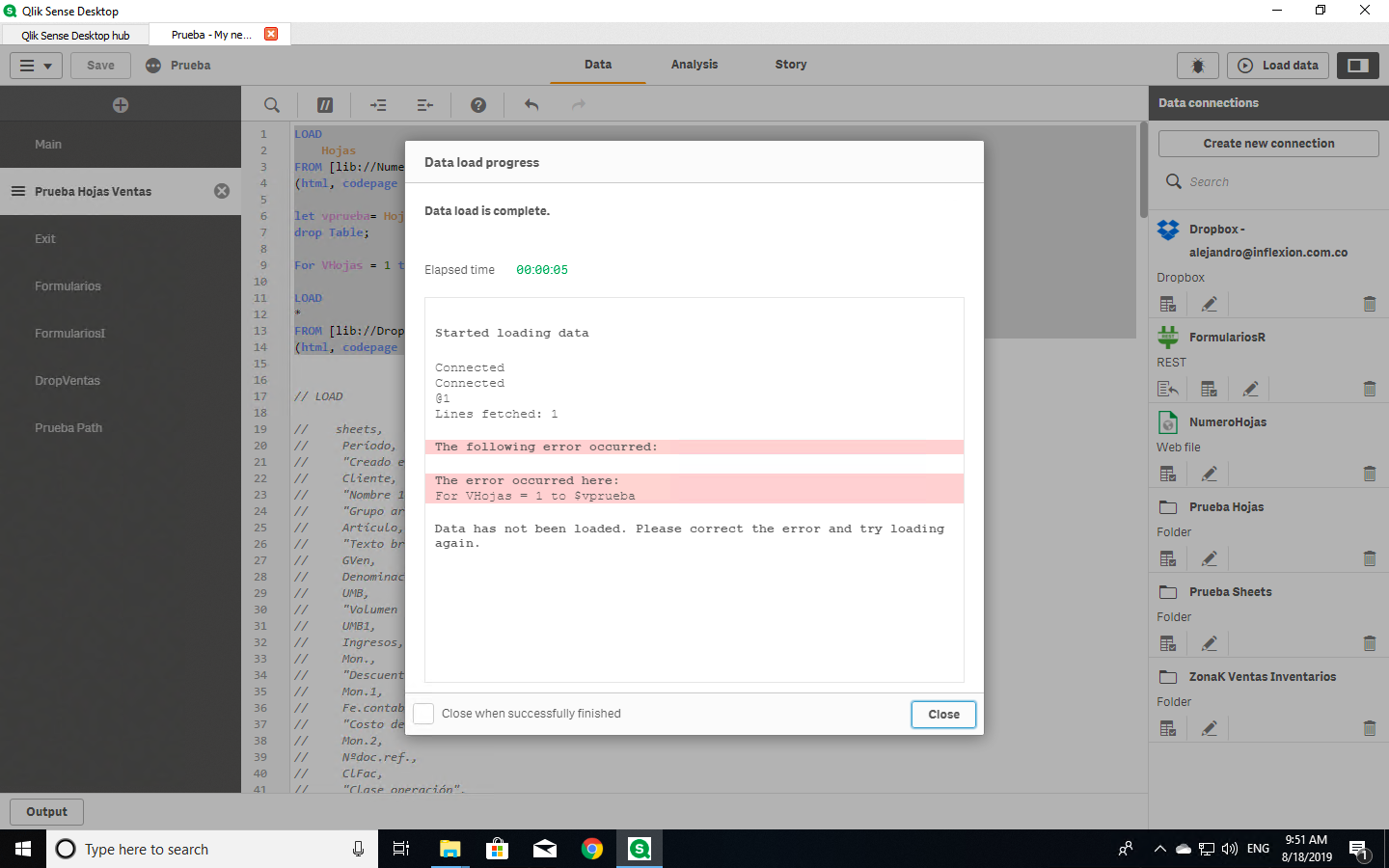The image size is (1389, 868).
Task: Open the help icon in editor toolbar
Action: [478, 105]
